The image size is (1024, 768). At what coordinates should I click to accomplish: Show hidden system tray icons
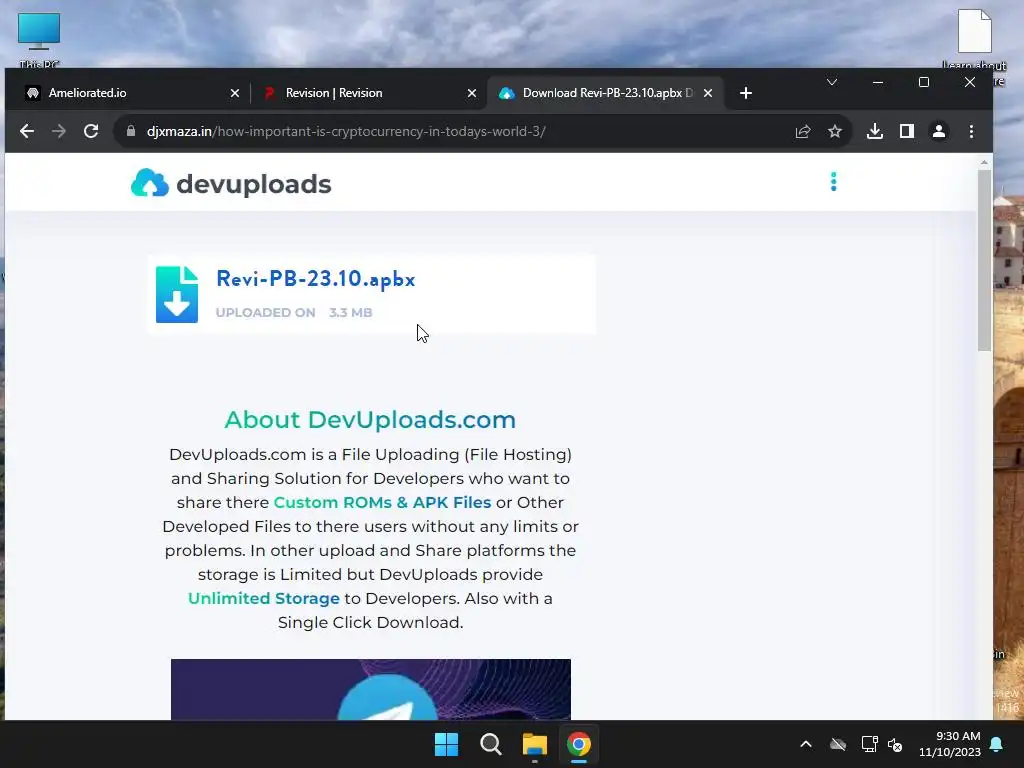click(806, 744)
